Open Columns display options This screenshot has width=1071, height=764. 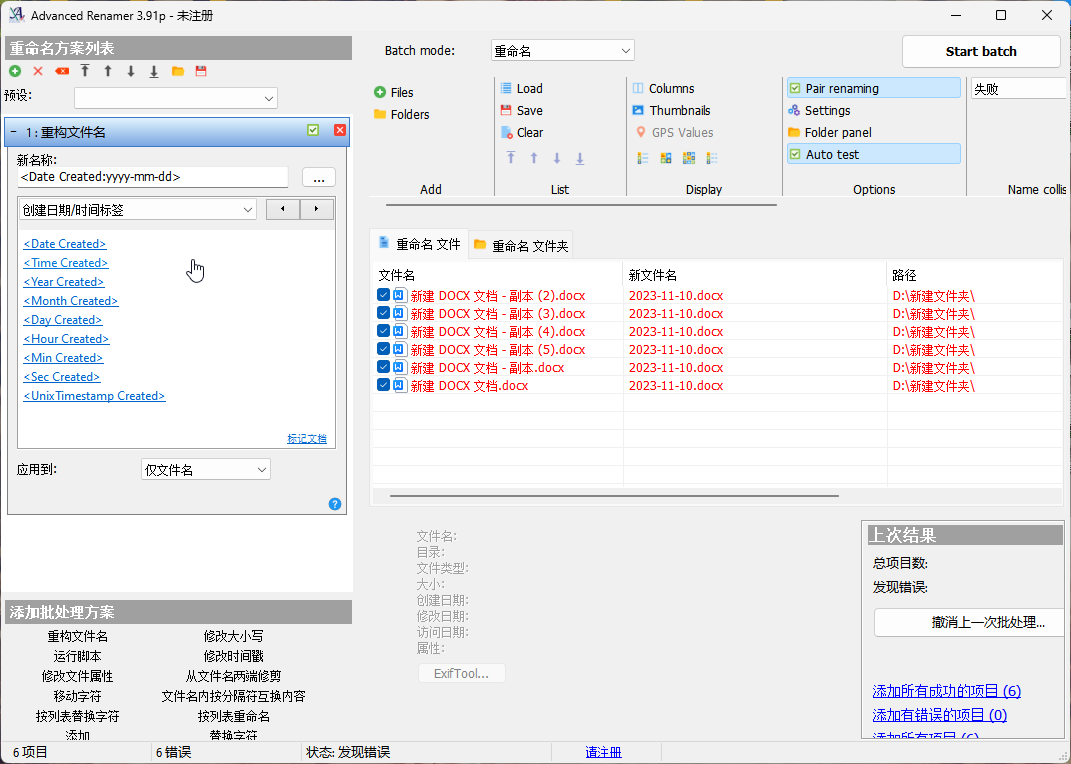click(663, 88)
